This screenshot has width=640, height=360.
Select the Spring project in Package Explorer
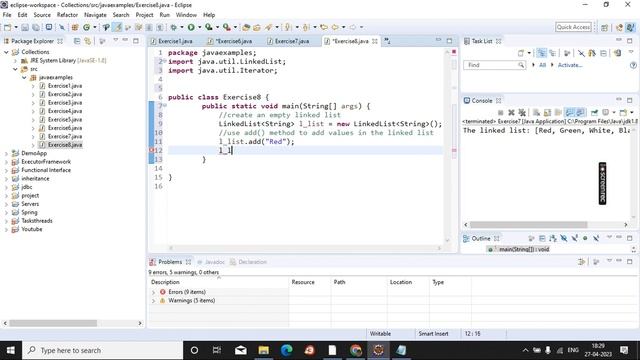29,212
